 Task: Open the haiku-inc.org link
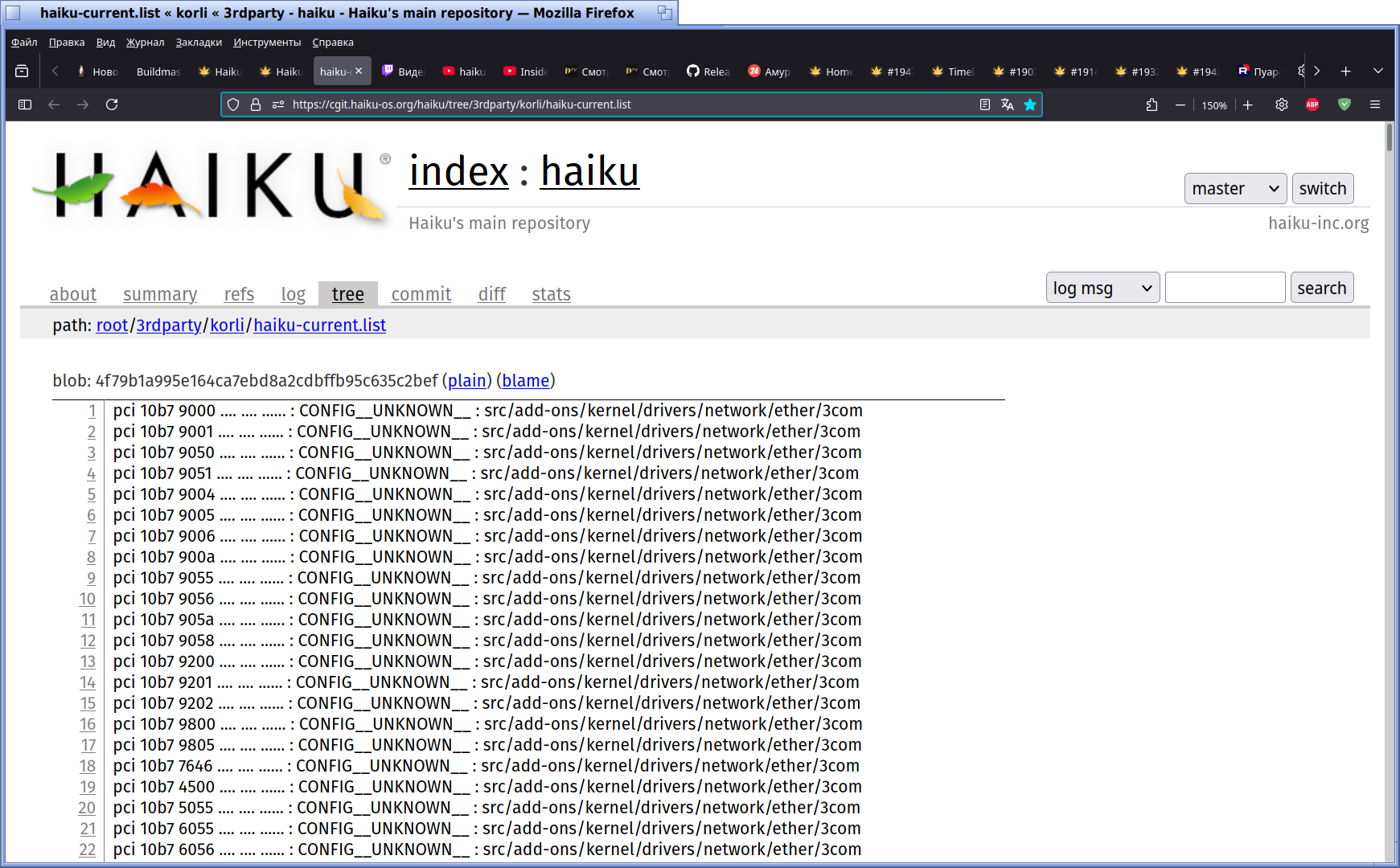[1319, 223]
